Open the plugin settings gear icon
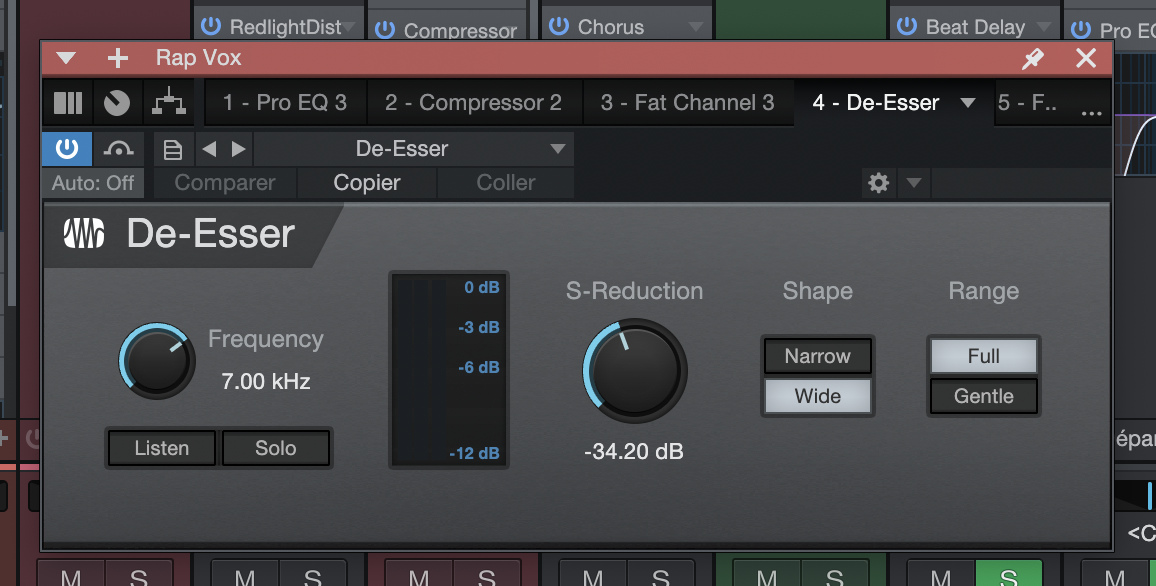Screen dimensions: 1156x586 (878, 183)
